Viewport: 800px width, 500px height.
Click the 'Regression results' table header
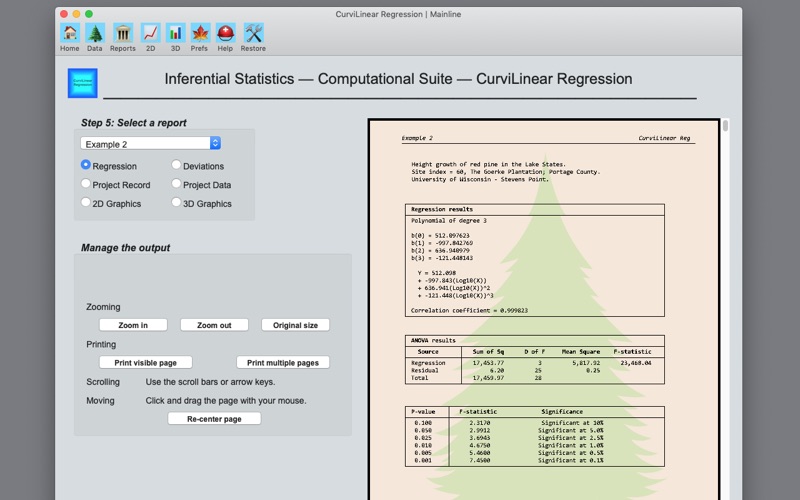tap(442, 209)
